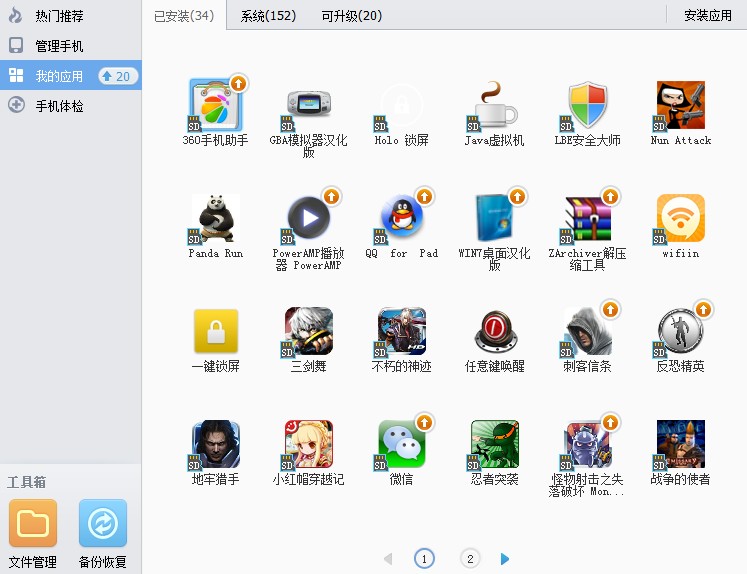Click the previous page arrow

pyautogui.click(x=388, y=559)
